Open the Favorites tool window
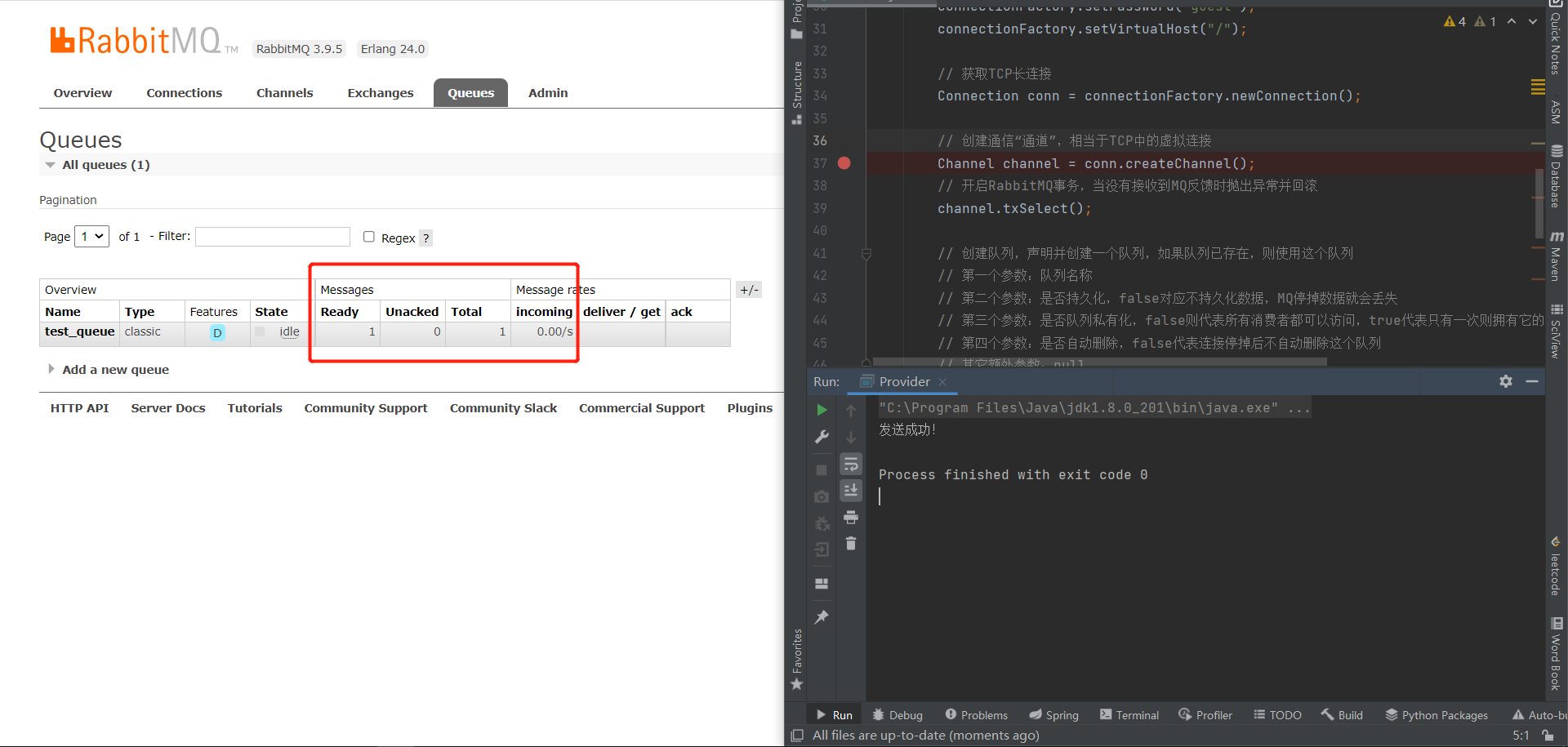 [x=797, y=660]
